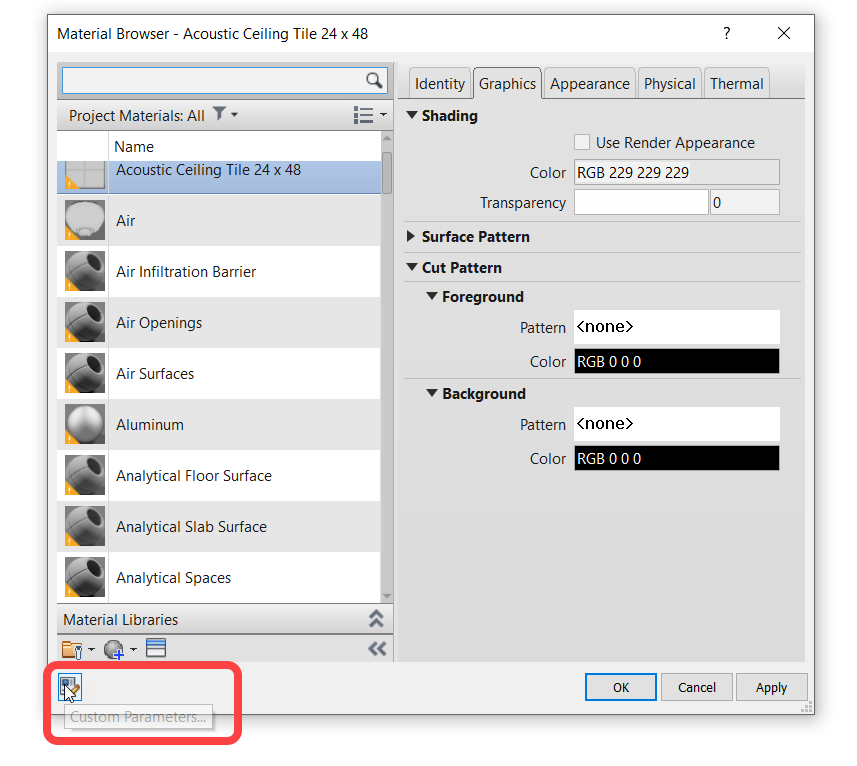Screen dimensions: 857x766
Task: Click the Shading color RGB 229 229 229
Action: coord(677,173)
